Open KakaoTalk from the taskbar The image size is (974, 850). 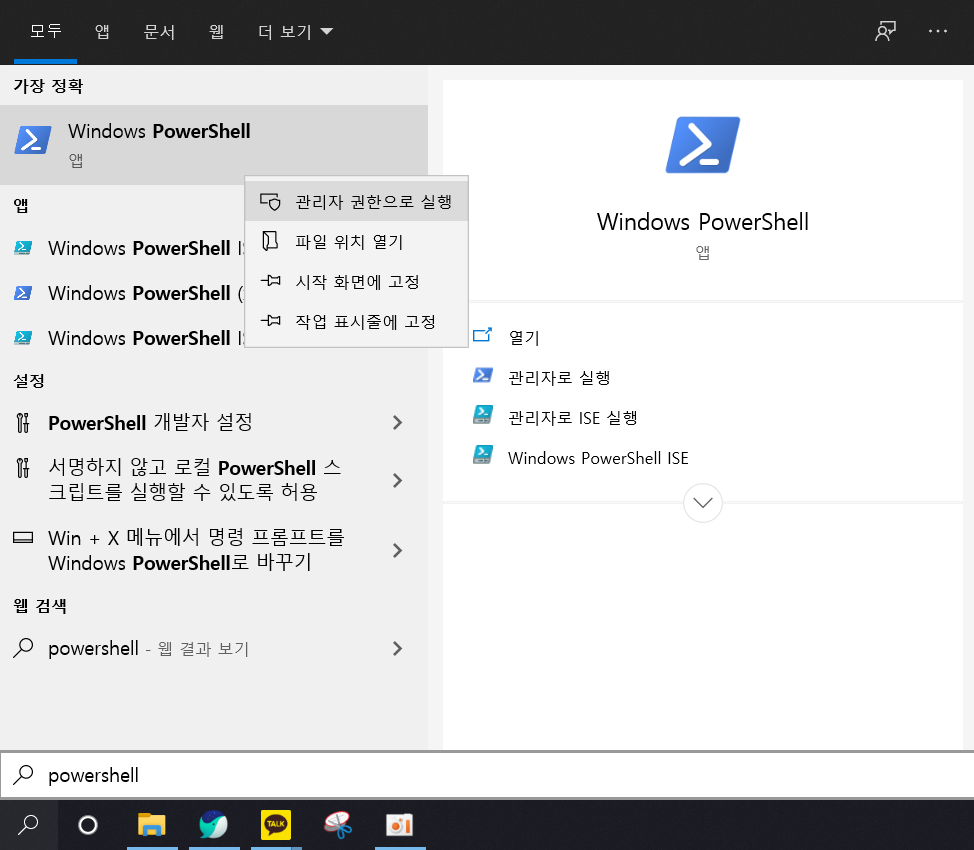276,825
